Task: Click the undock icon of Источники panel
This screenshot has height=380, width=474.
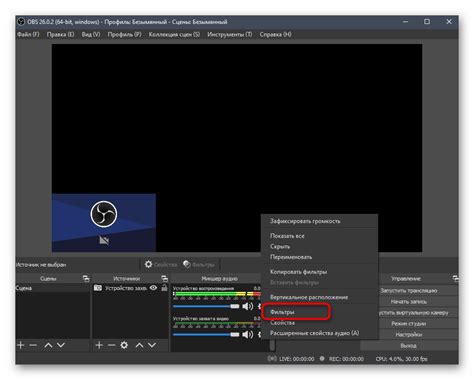Action: pos(164,278)
